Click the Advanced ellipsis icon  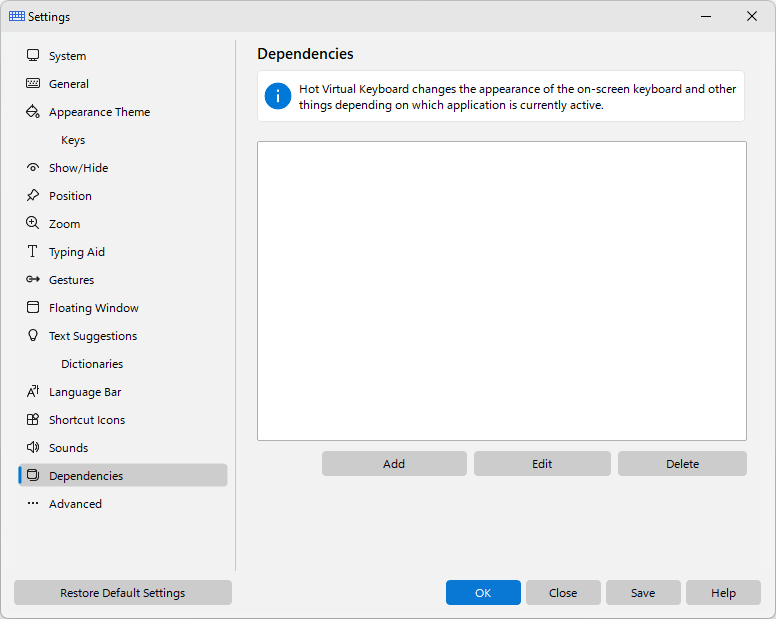(33, 503)
